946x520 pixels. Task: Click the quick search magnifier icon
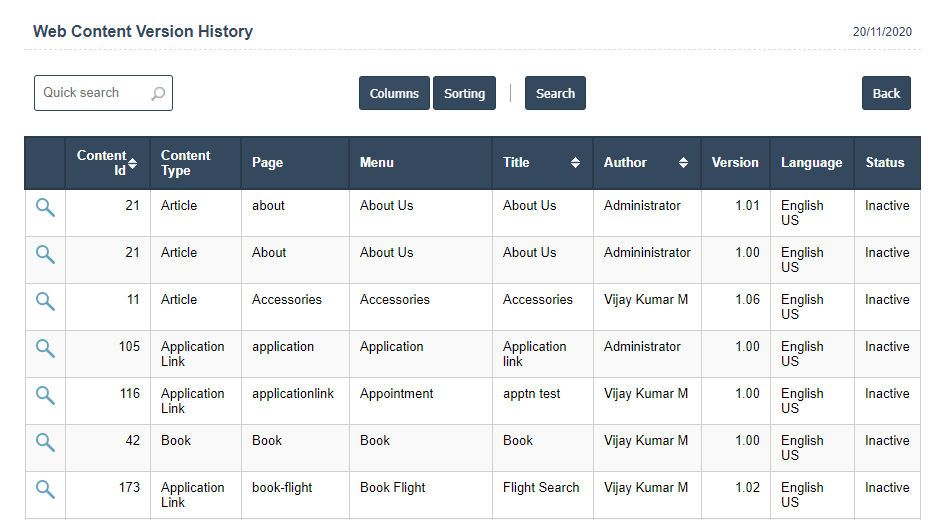pyautogui.click(x=158, y=94)
